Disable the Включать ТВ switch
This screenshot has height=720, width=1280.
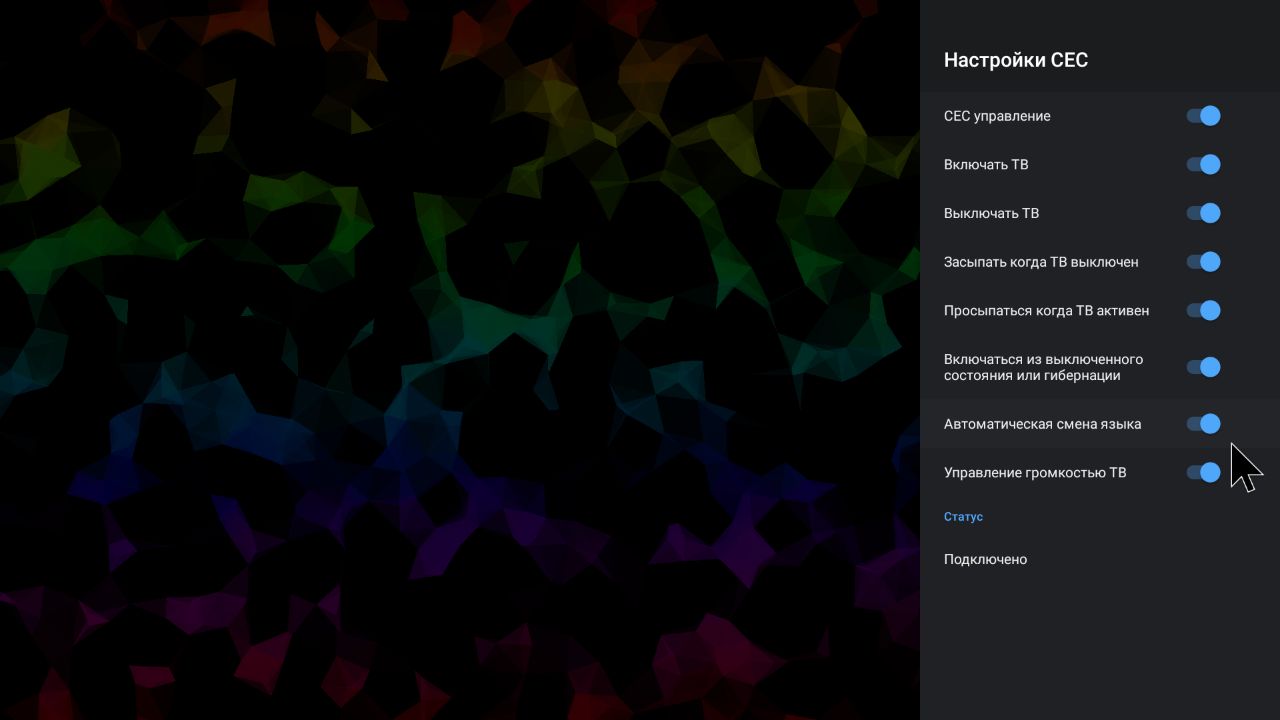(1203, 164)
